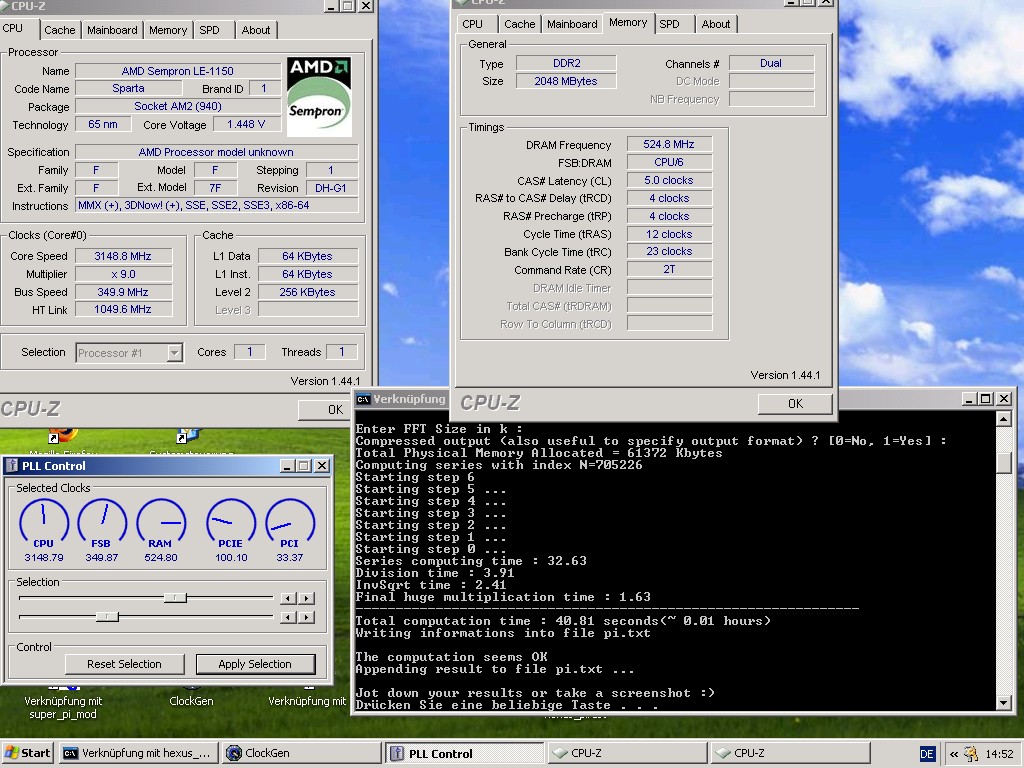Click the processor Name field AMD Sempron LE-1150

[178, 71]
